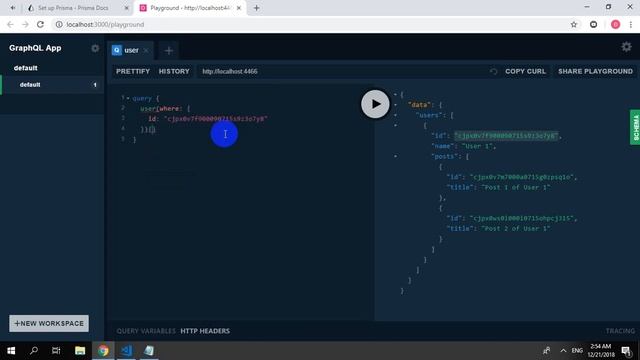
Task: Click the id string in the query editor
Action: [x=216, y=119]
